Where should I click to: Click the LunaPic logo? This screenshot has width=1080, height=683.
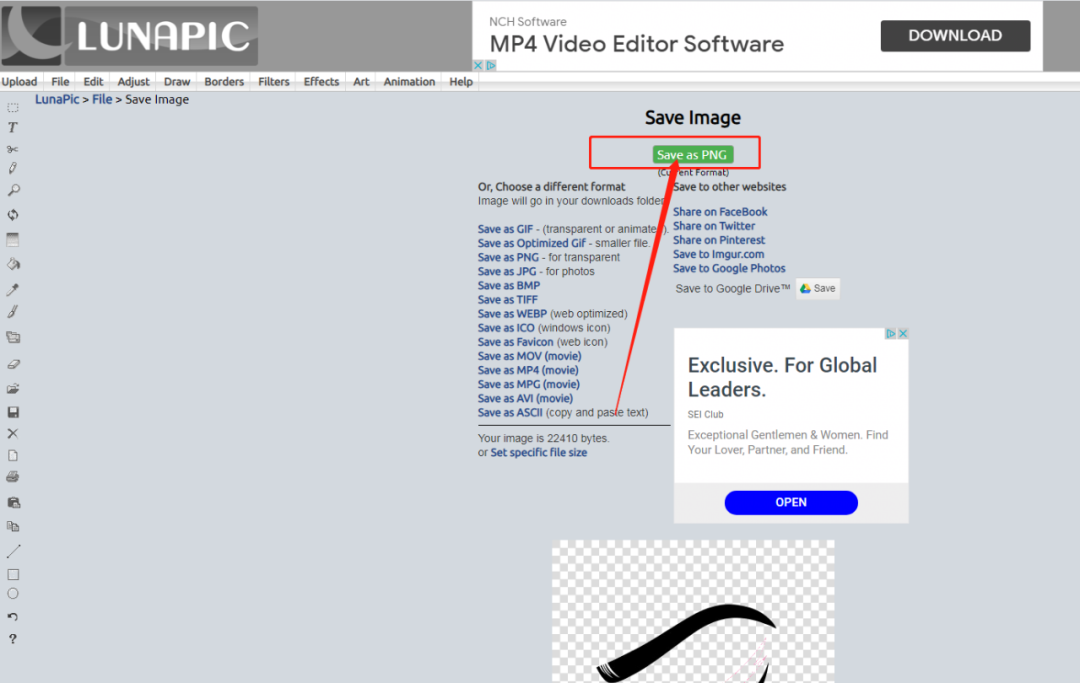pyautogui.click(x=129, y=36)
